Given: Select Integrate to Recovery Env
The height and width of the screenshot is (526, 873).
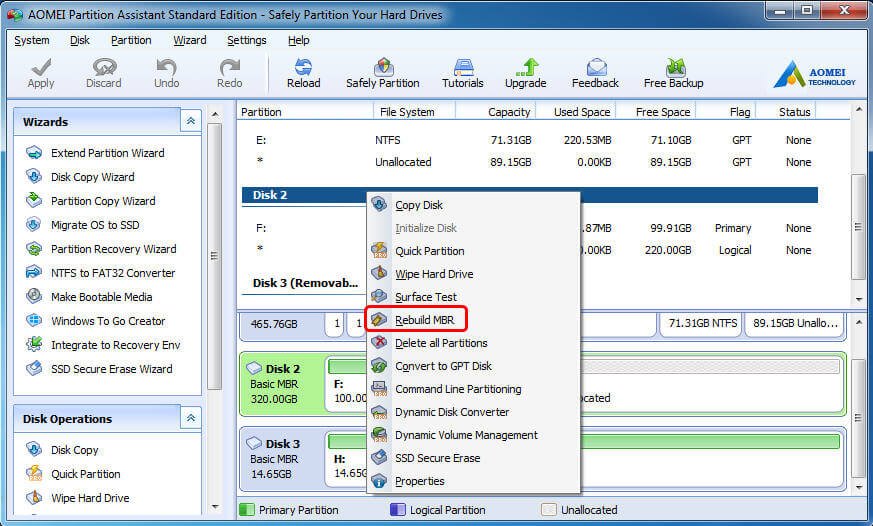Looking at the screenshot, I should click(x=103, y=345).
